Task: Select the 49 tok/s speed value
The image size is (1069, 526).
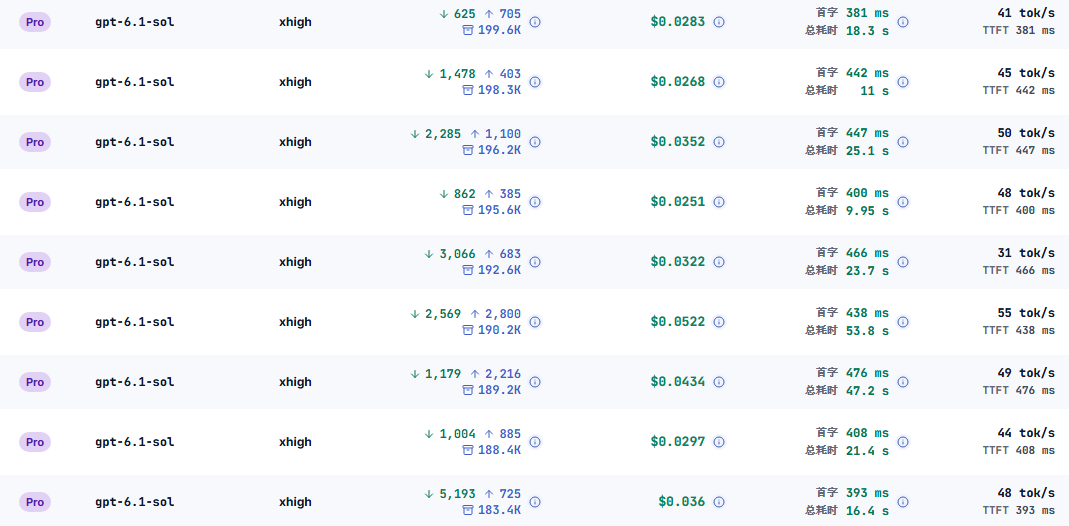Action: tap(1026, 373)
